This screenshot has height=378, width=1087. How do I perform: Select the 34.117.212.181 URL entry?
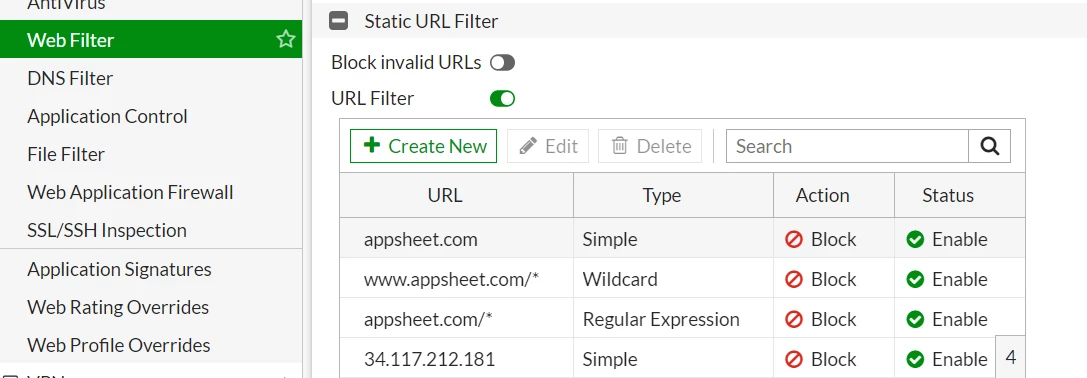[x=429, y=359]
